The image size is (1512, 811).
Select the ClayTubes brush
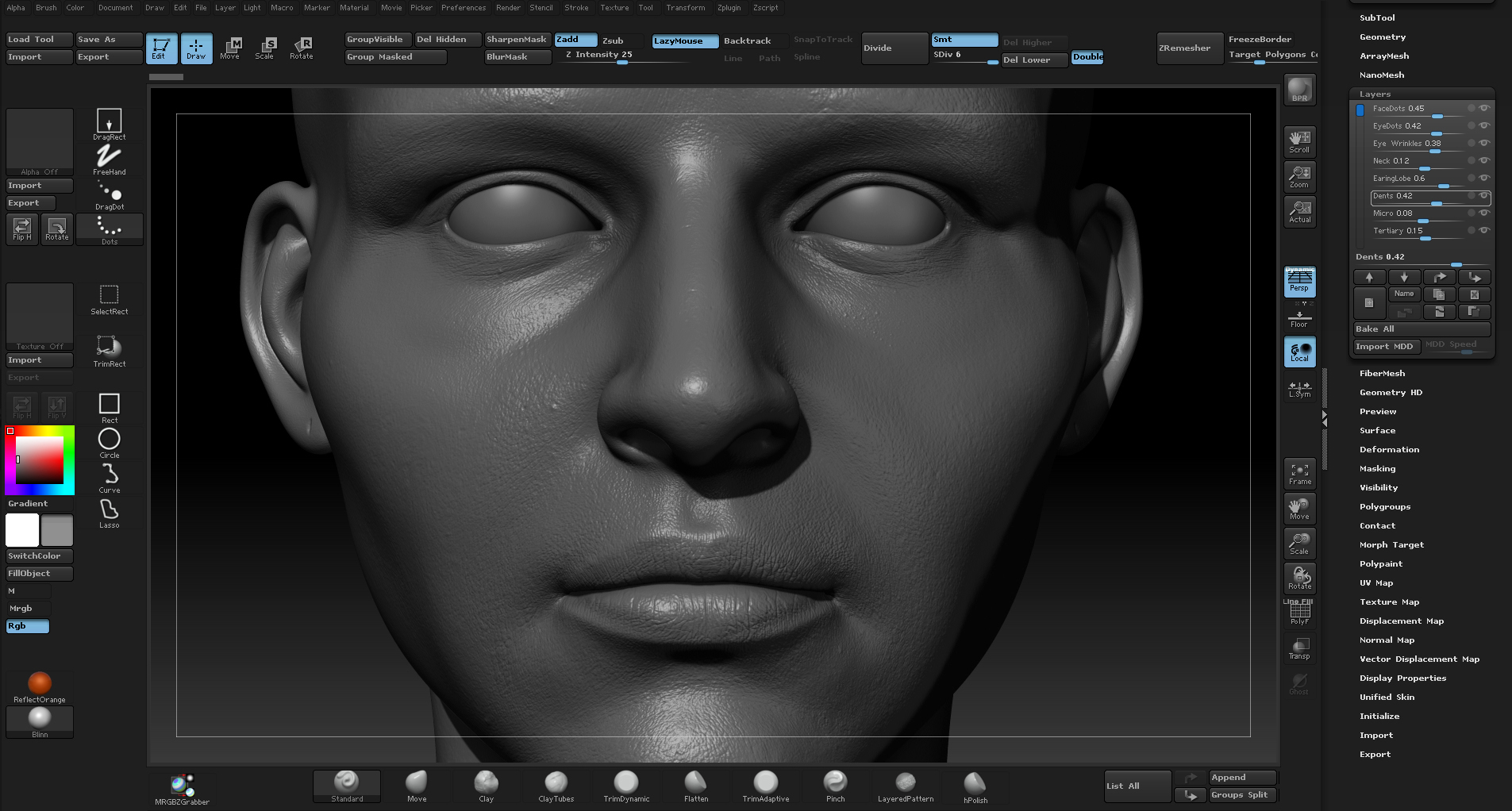[556, 786]
